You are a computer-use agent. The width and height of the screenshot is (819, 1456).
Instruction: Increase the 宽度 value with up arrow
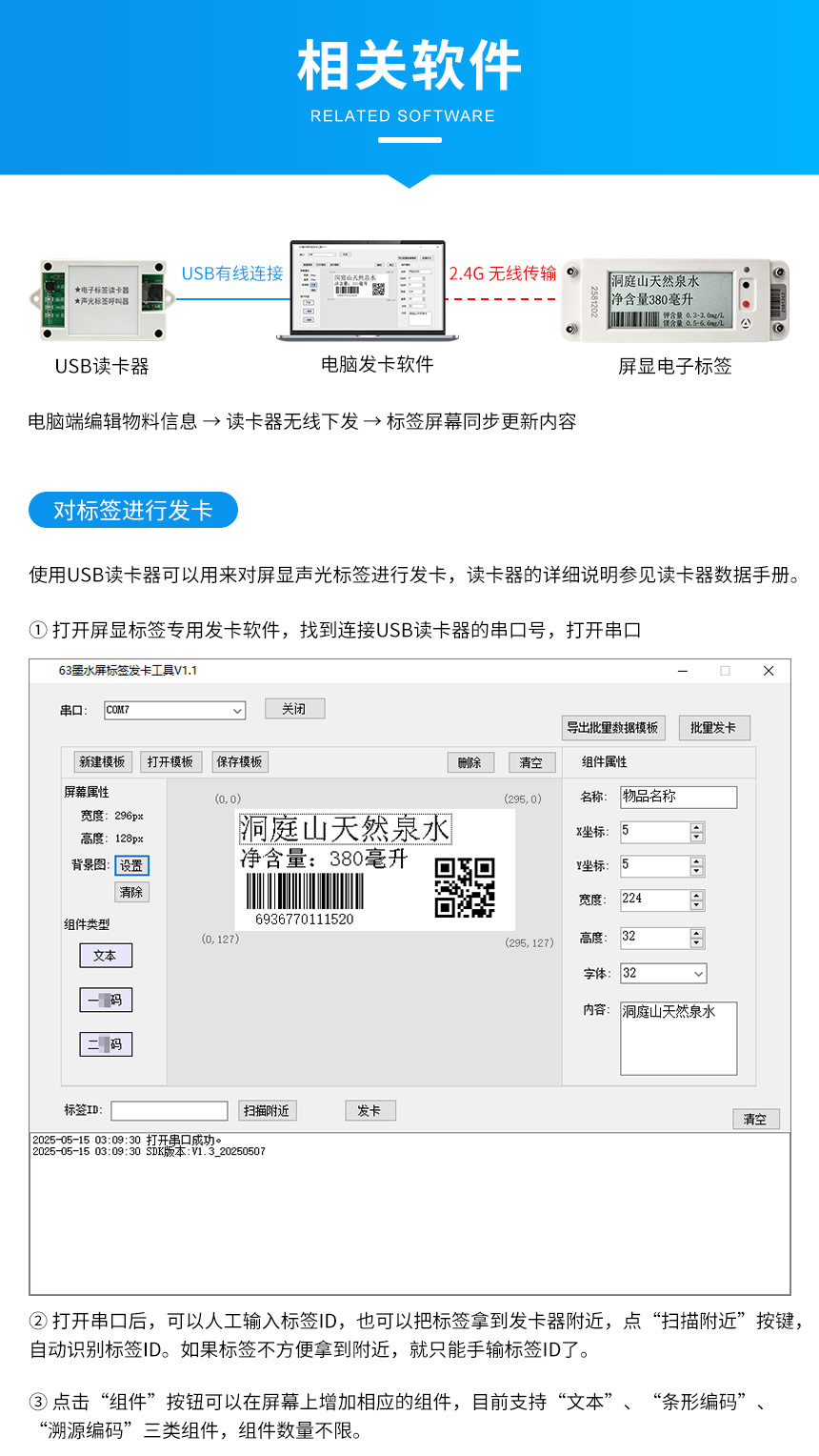(x=697, y=895)
